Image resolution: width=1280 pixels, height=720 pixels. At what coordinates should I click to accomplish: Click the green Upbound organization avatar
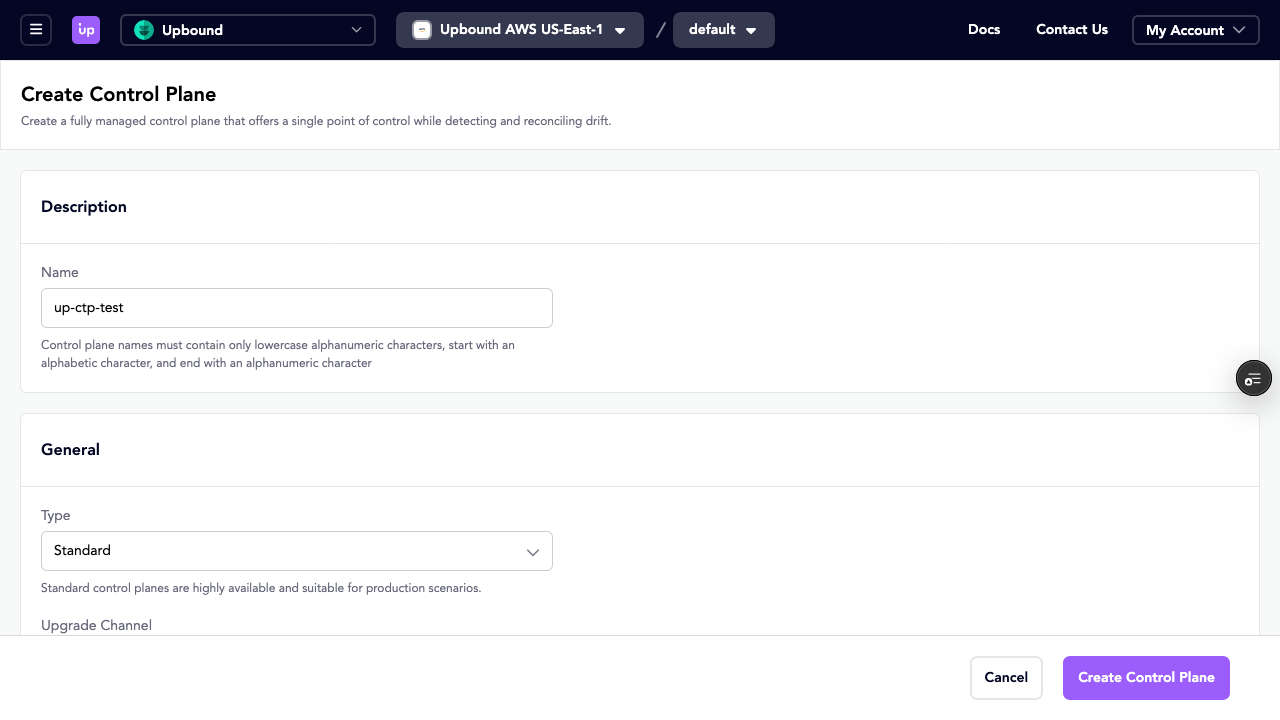pos(144,30)
